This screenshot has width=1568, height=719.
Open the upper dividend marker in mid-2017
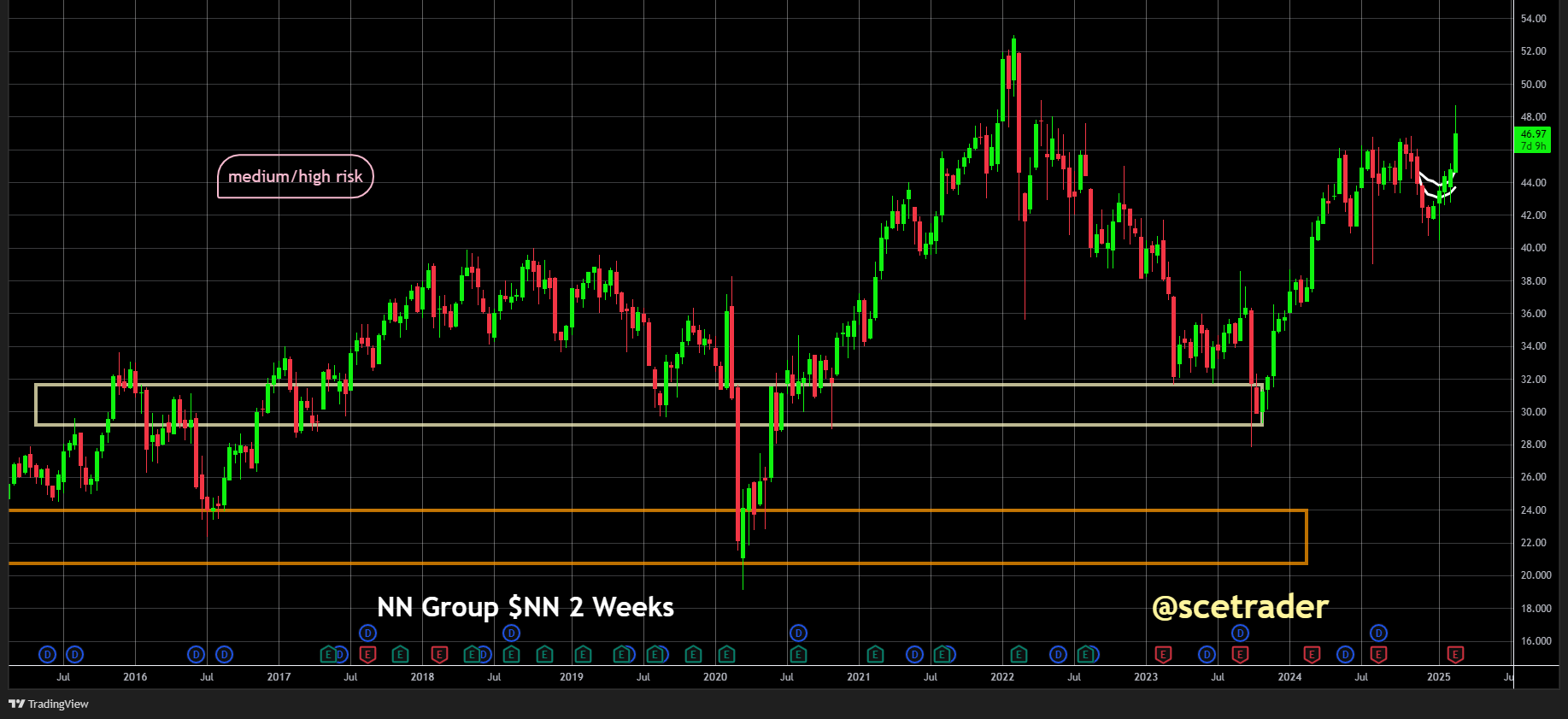pyautogui.click(x=367, y=633)
